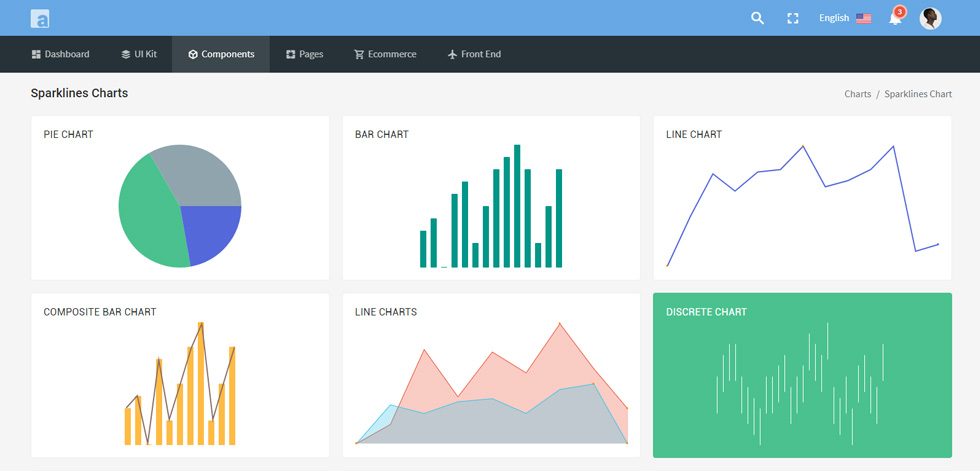Click the app logo in header
The image size is (980, 471).
click(x=40, y=18)
